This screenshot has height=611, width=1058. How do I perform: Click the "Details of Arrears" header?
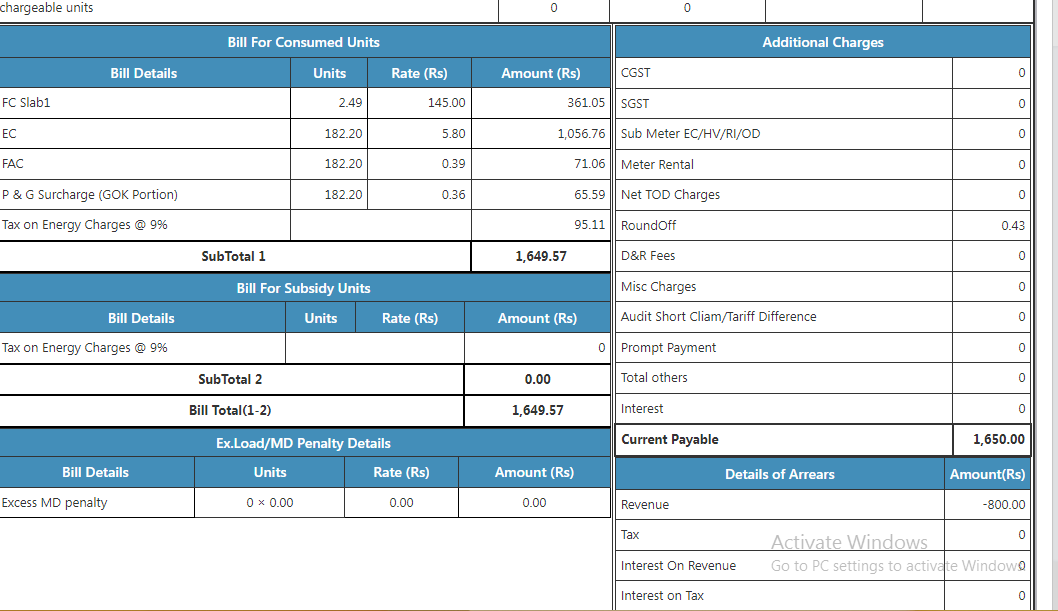tap(779, 474)
